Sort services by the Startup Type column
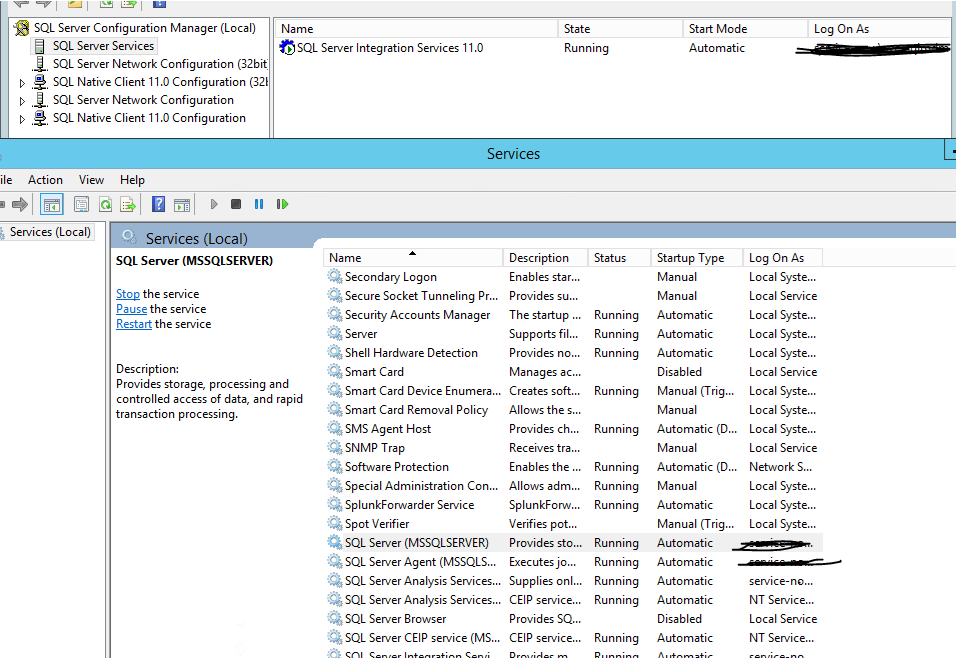Screen dimensions: 956x658 [x=690, y=258]
